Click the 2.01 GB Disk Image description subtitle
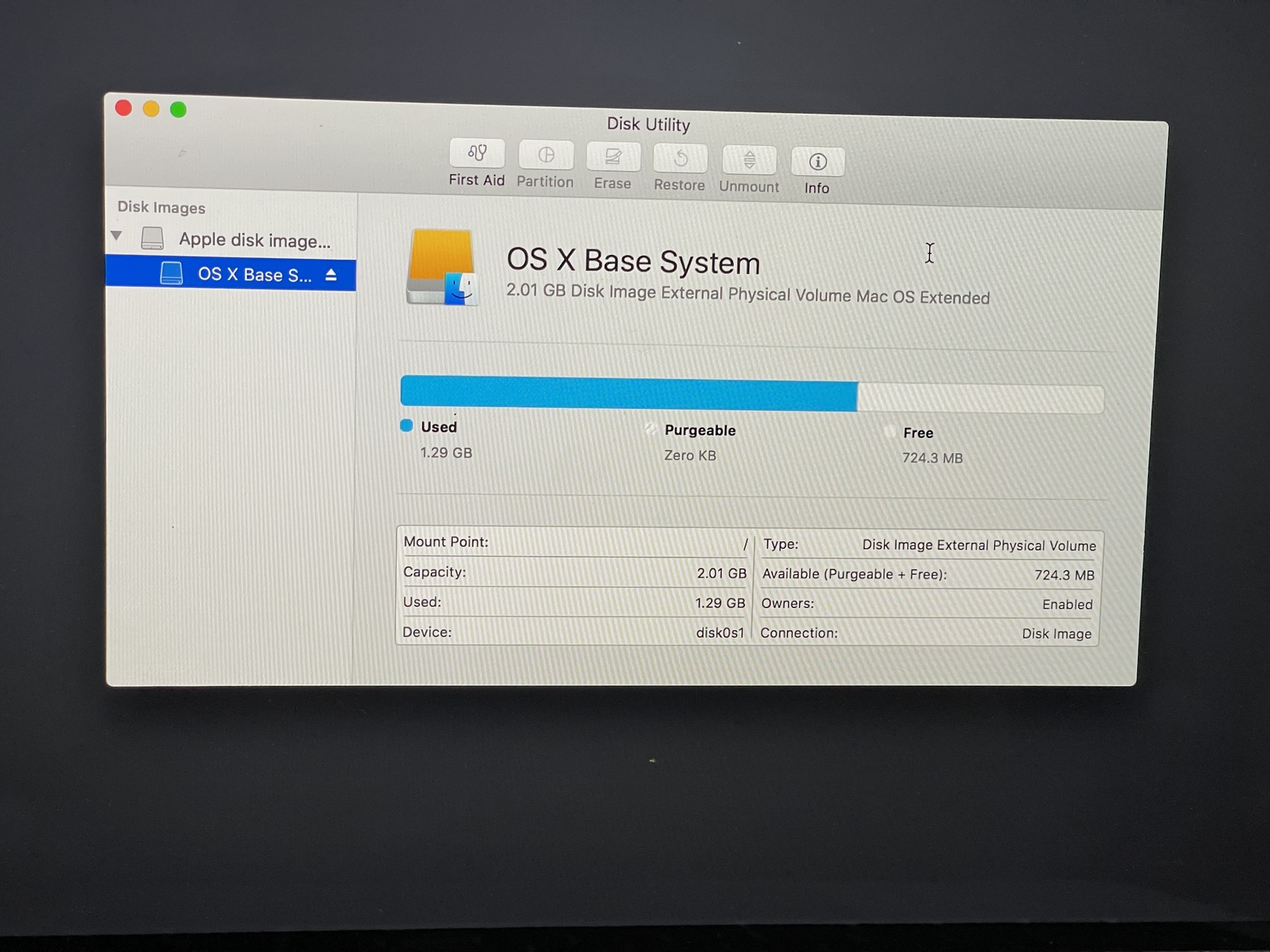Image resolution: width=1270 pixels, height=952 pixels. (x=748, y=295)
